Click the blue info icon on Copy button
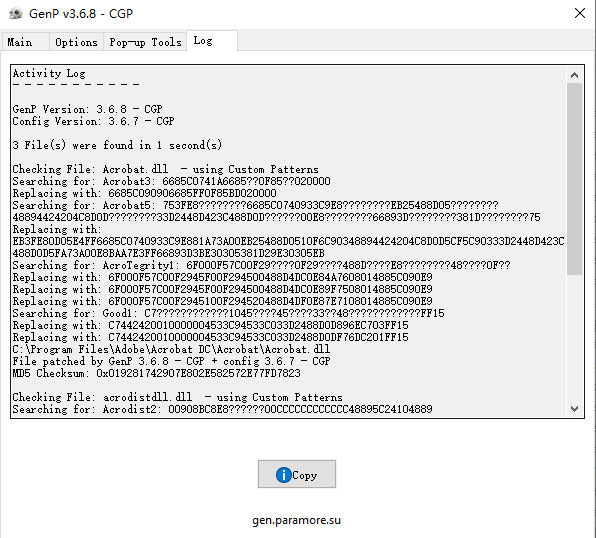The height and width of the screenshot is (538, 596). [284, 475]
